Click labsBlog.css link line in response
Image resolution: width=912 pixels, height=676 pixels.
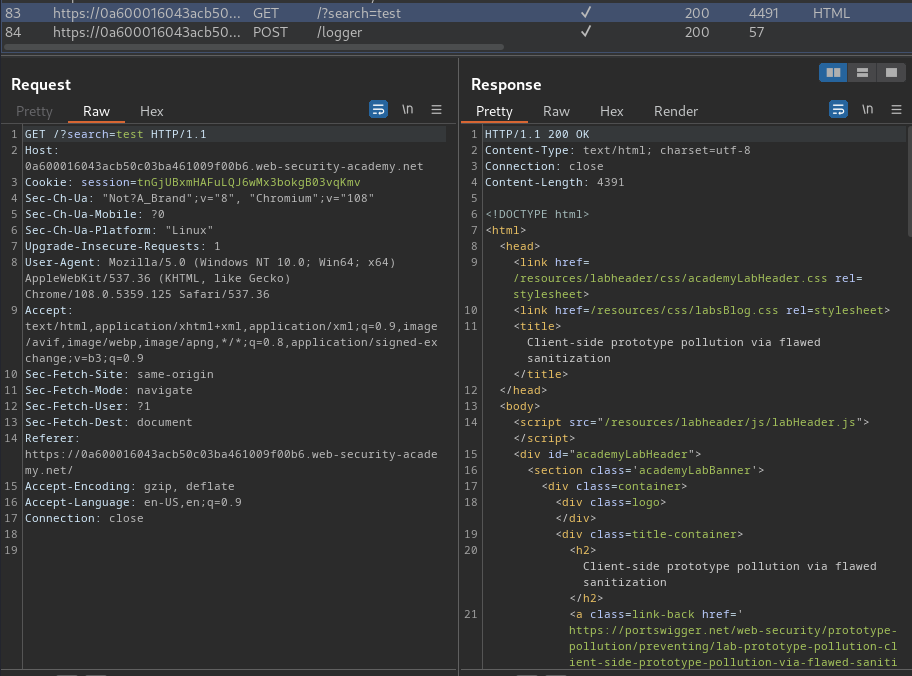click(x=701, y=311)
